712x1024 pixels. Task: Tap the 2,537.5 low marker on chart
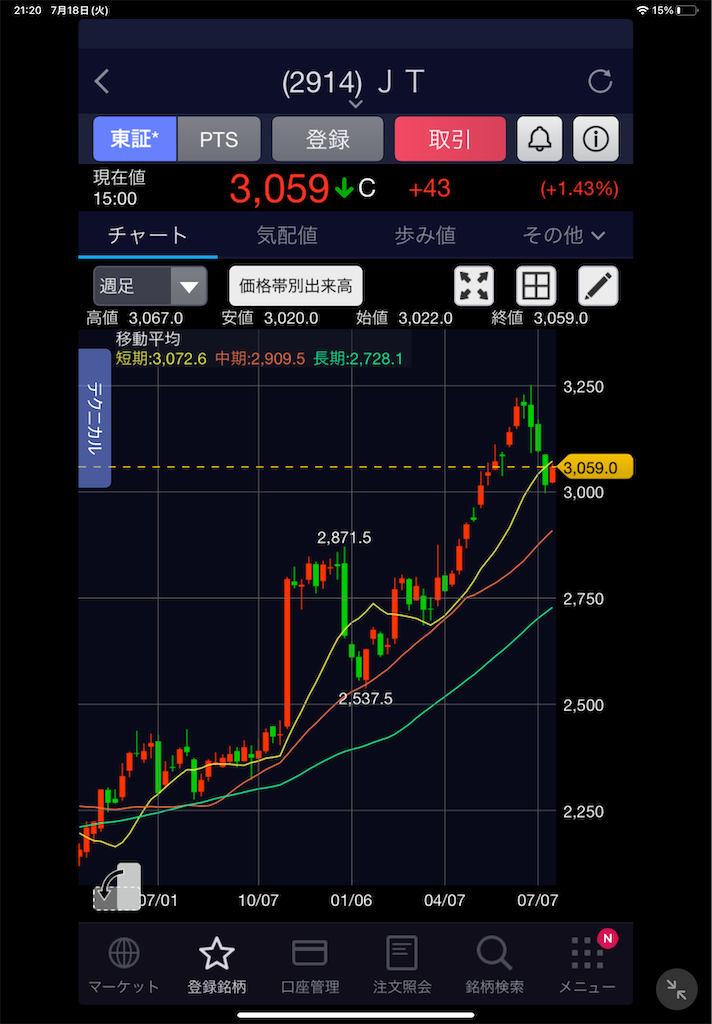366,699
